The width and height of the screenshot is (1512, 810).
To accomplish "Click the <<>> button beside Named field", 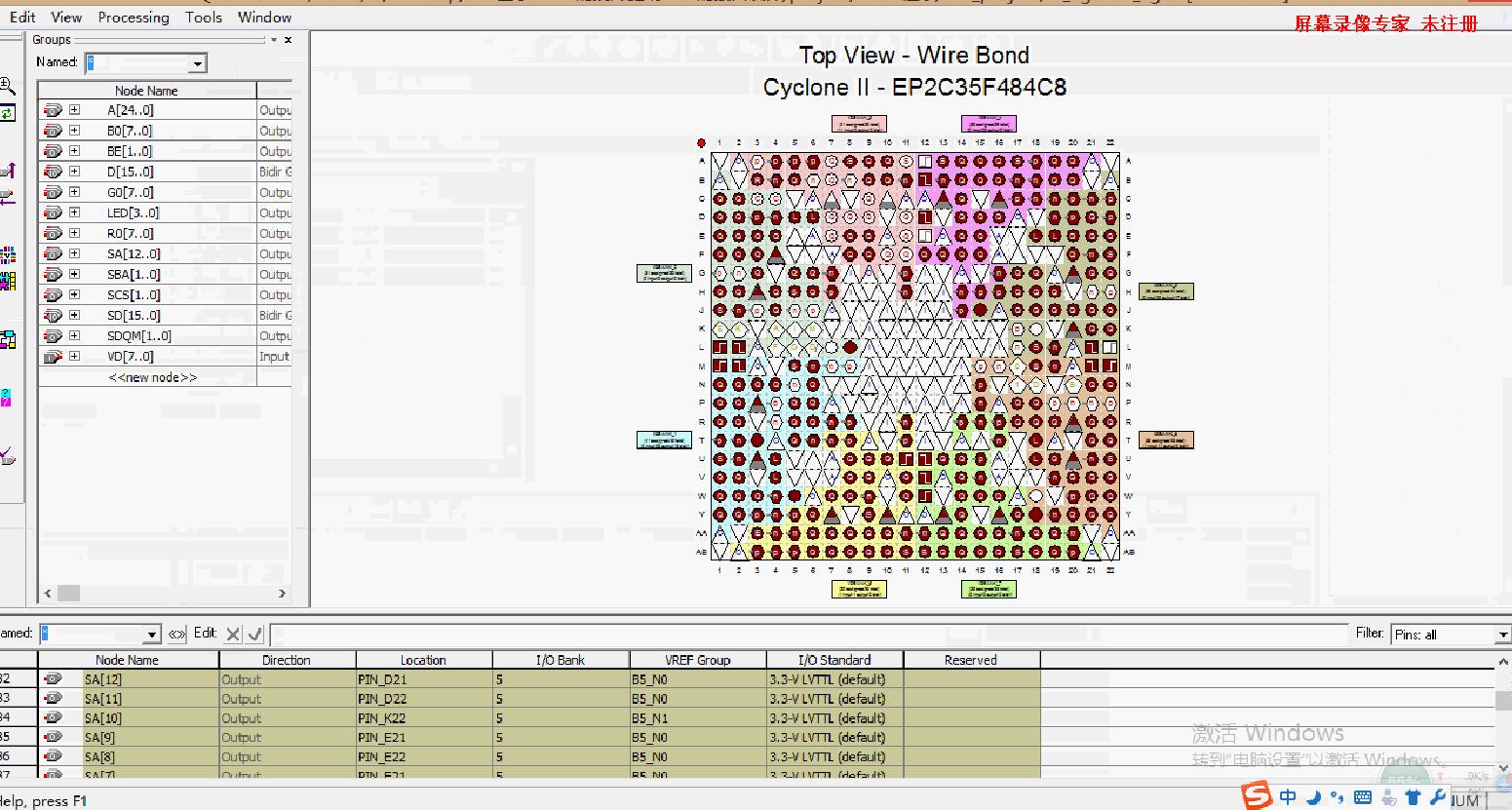I will click(x=176, y=635).
